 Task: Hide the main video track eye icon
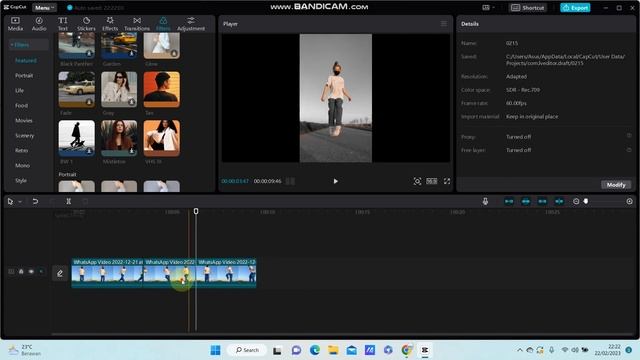click(31, 271)
